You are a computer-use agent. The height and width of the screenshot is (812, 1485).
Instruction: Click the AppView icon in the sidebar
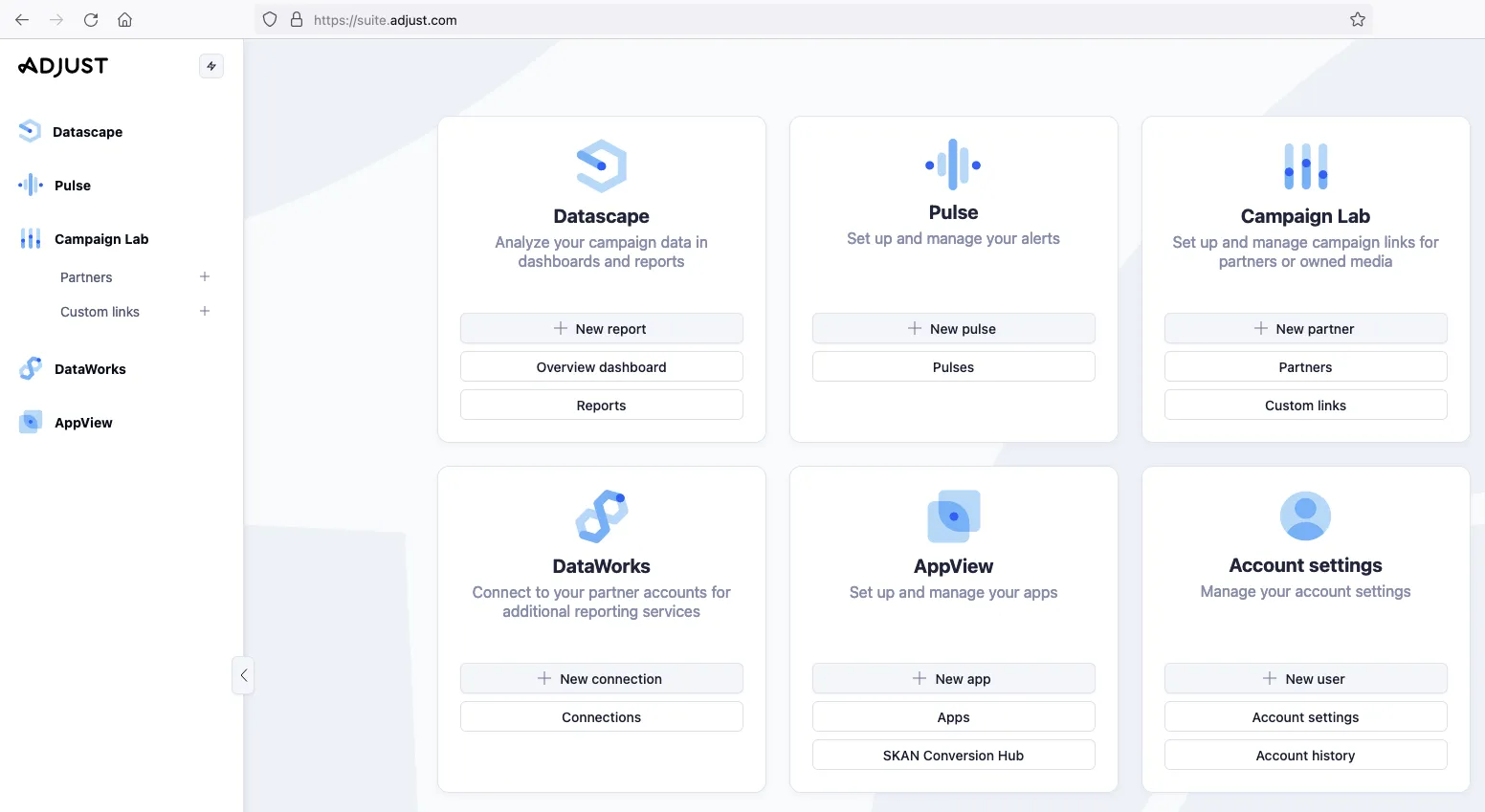(31, 422)
